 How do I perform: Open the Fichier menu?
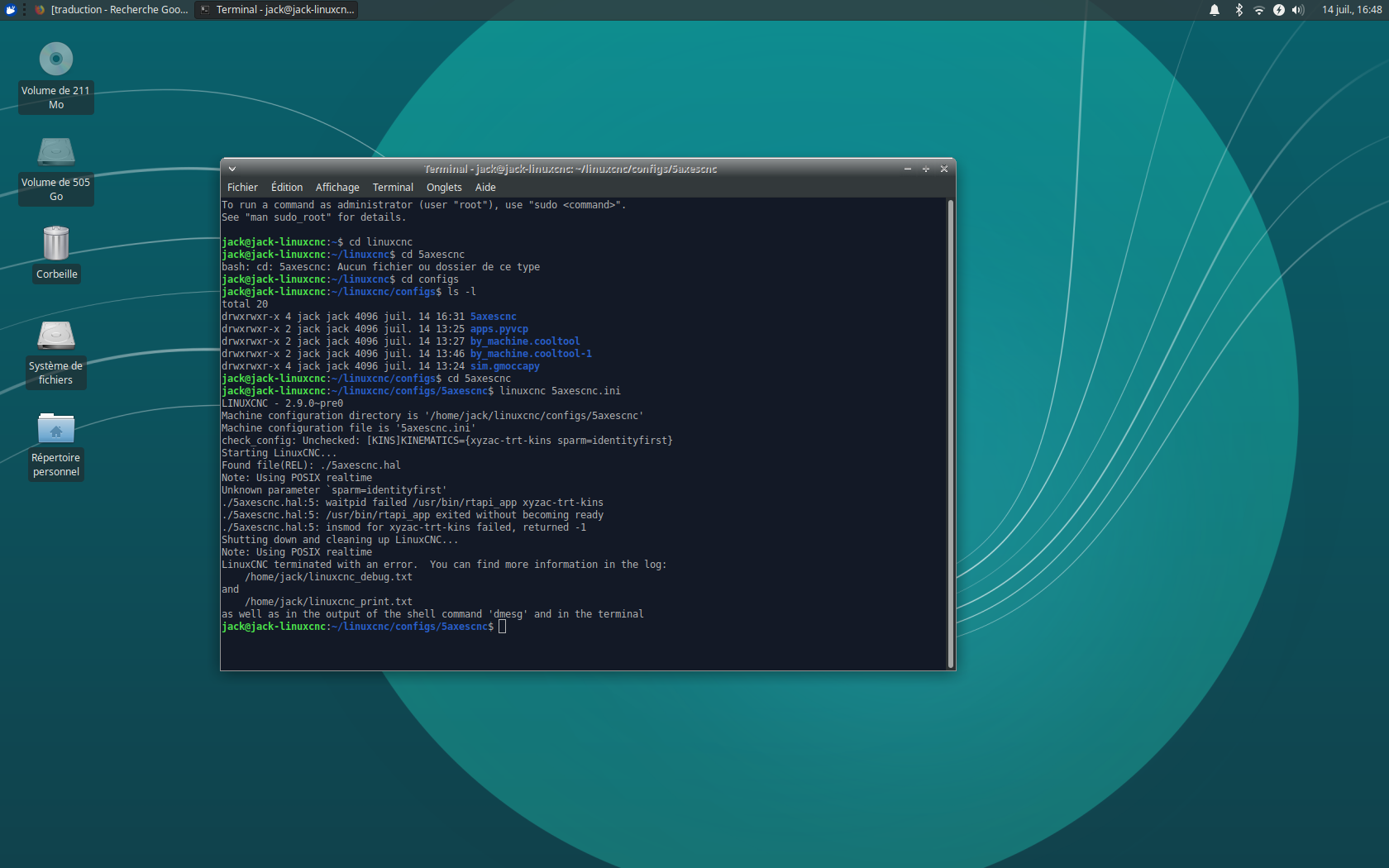[x=242, y=188]
